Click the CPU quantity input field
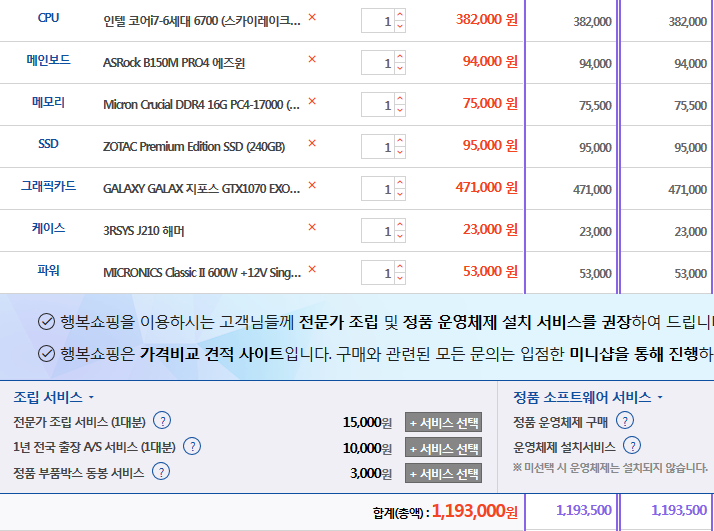The height and width of the screenshot is (531, 714). (378, 21)
